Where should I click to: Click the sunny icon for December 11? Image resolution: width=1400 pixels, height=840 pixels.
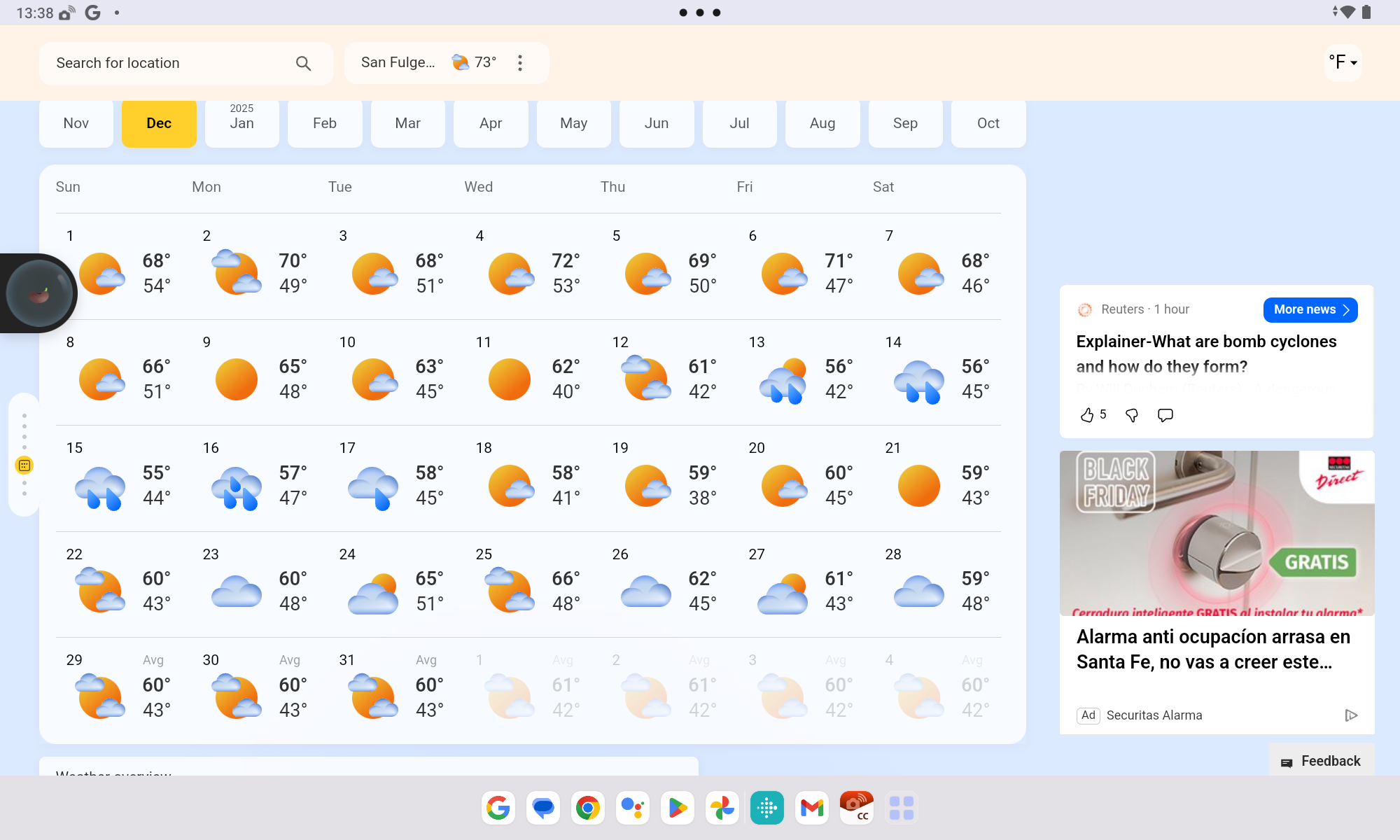pos(510,379)
